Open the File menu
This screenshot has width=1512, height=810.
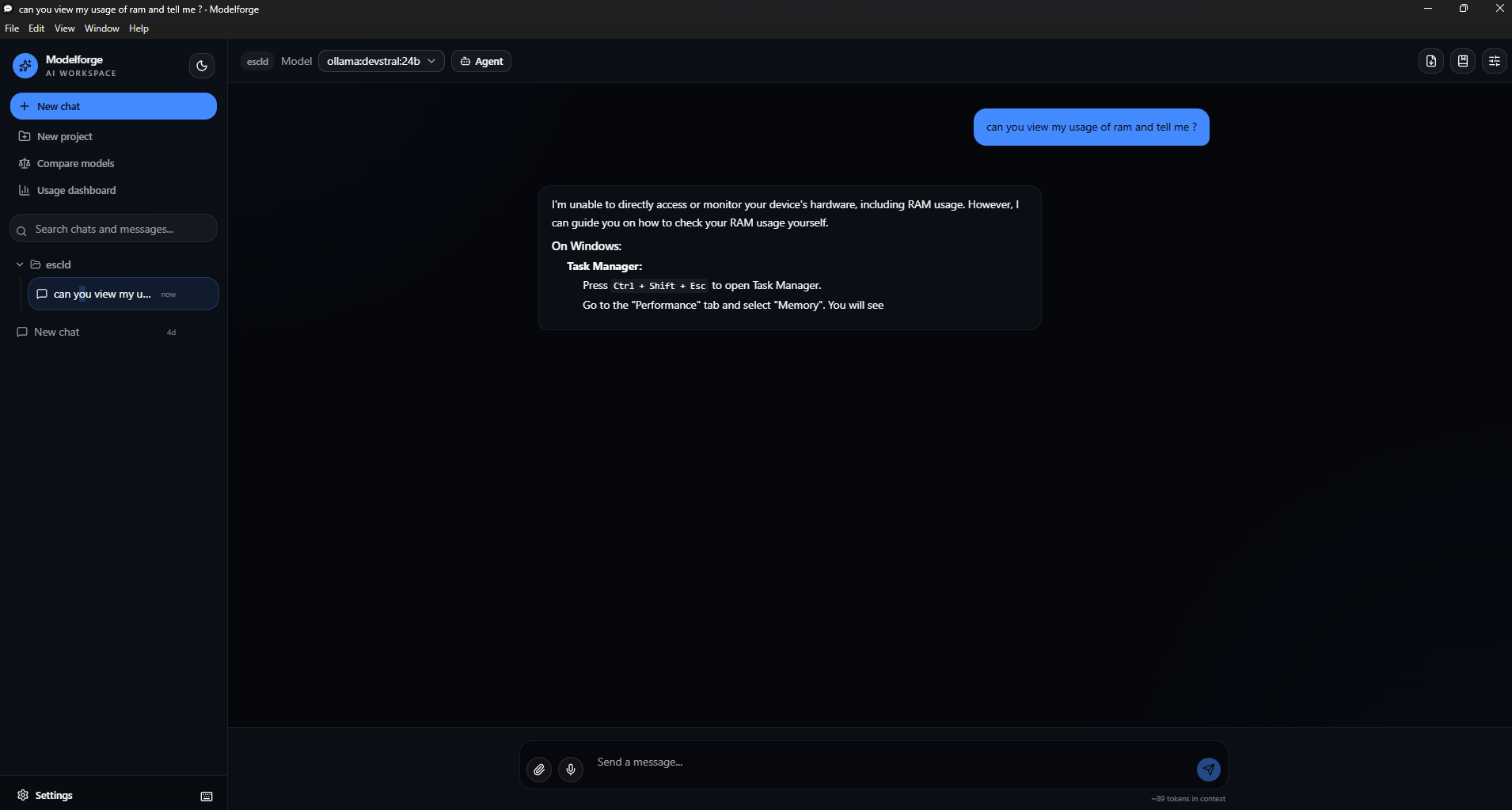[12, 29]
